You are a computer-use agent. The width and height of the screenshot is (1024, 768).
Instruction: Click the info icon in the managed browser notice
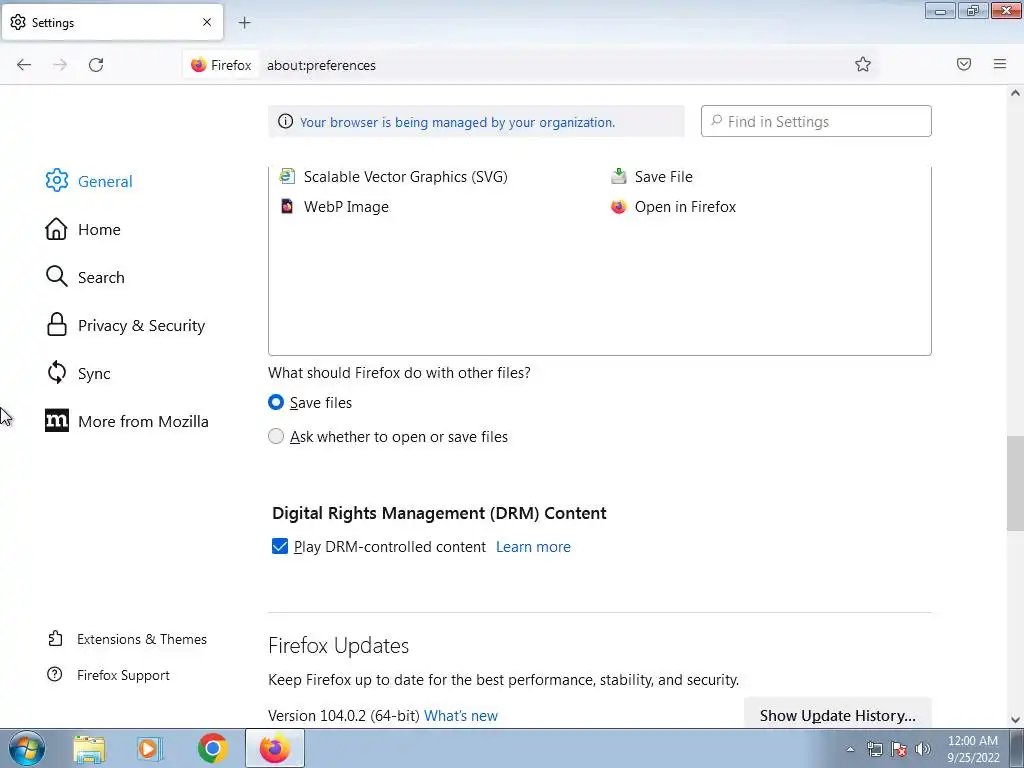coord(285,121)
